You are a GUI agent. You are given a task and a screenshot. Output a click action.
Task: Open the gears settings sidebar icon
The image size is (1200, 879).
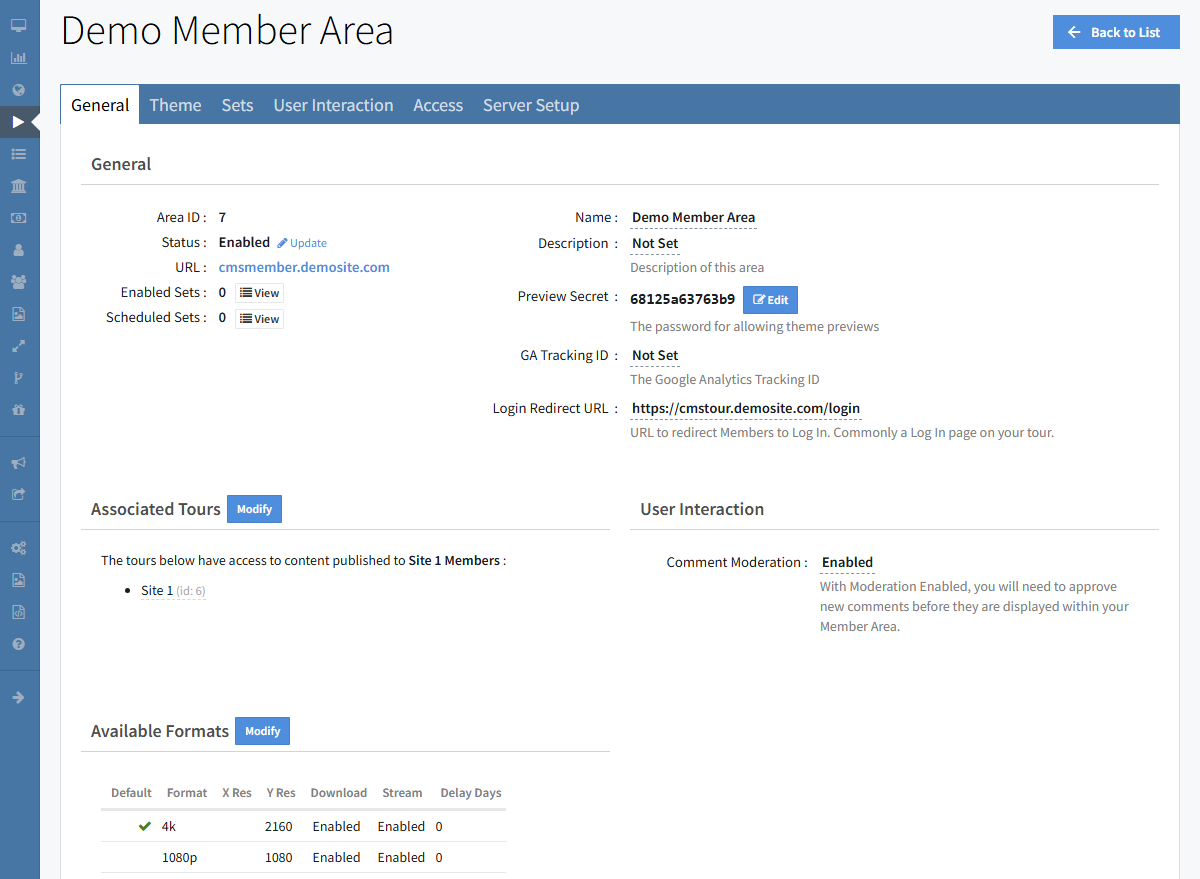click(18, 548)
